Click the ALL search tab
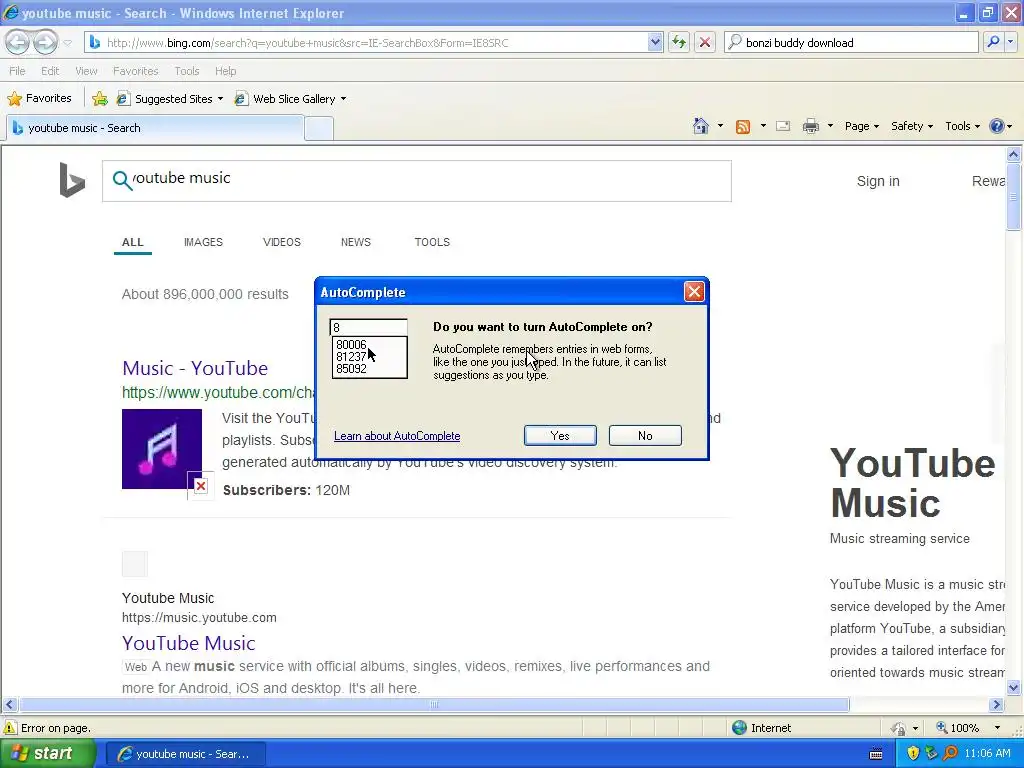Image resolution: width=1024 pixels, height=768 pixels. point(133,242)
